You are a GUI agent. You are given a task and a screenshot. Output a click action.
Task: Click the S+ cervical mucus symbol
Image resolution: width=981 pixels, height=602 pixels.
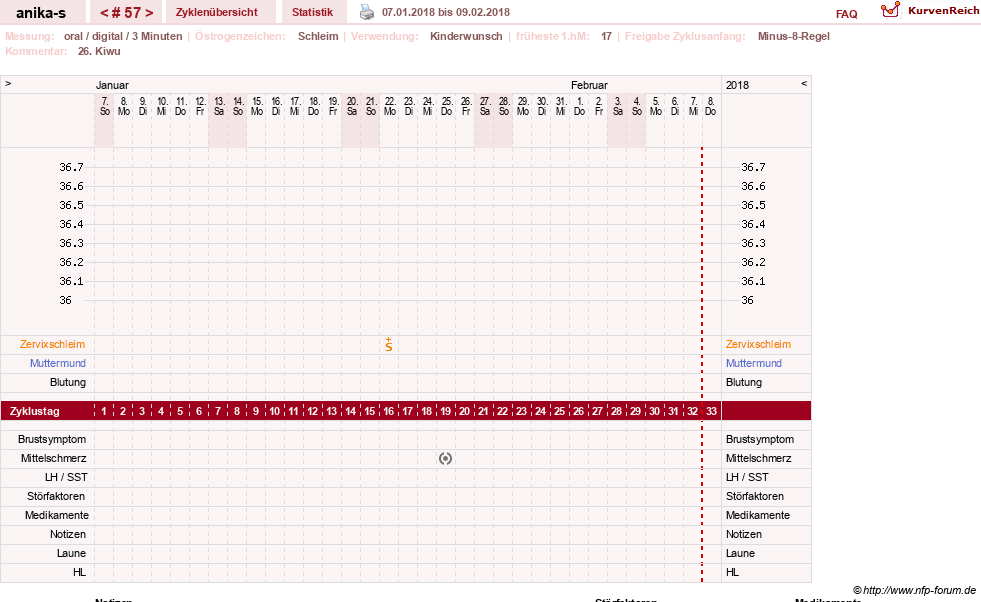389,344
